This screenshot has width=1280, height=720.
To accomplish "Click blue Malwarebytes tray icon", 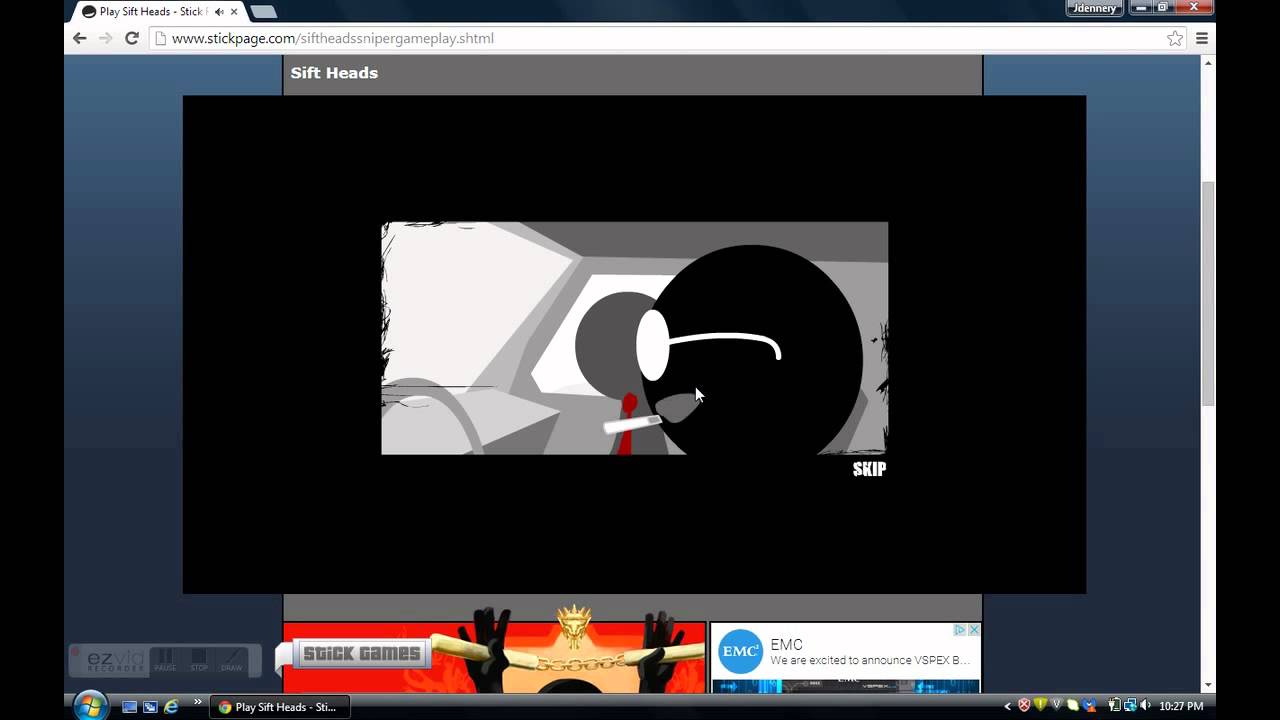I will pos(1088,706).
